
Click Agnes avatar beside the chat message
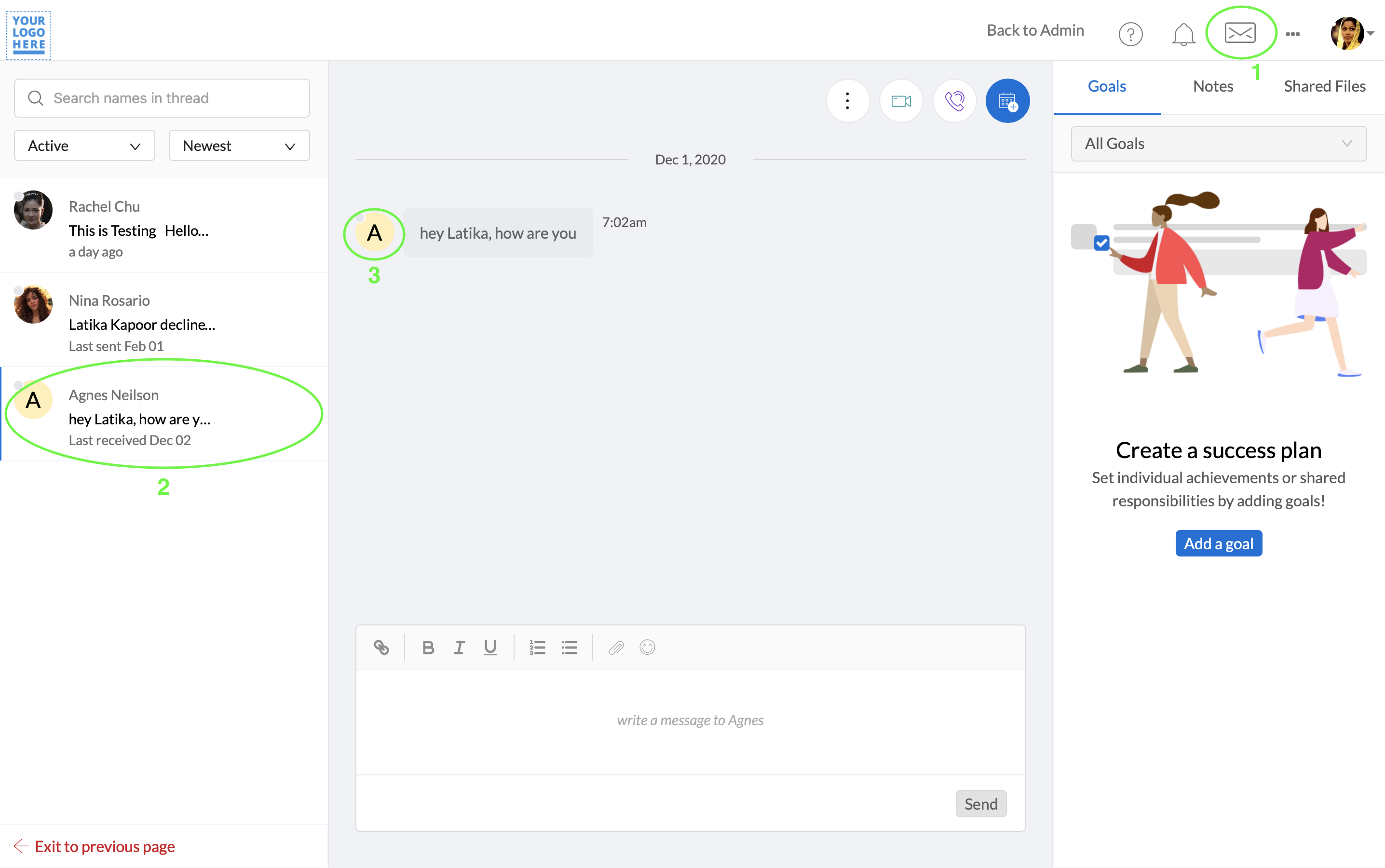(374, 232)
